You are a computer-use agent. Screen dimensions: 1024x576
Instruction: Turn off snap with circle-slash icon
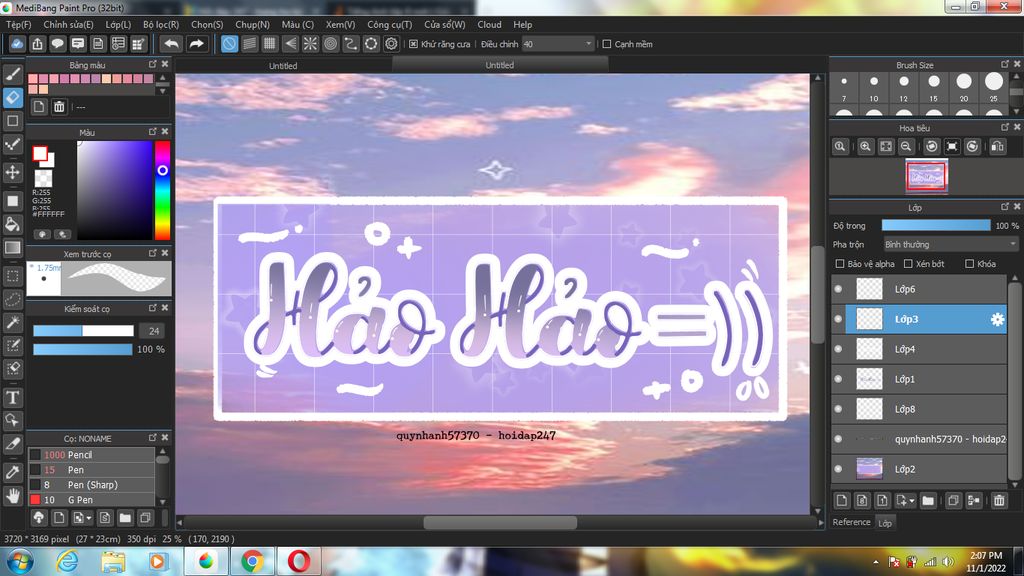(229, 44)
